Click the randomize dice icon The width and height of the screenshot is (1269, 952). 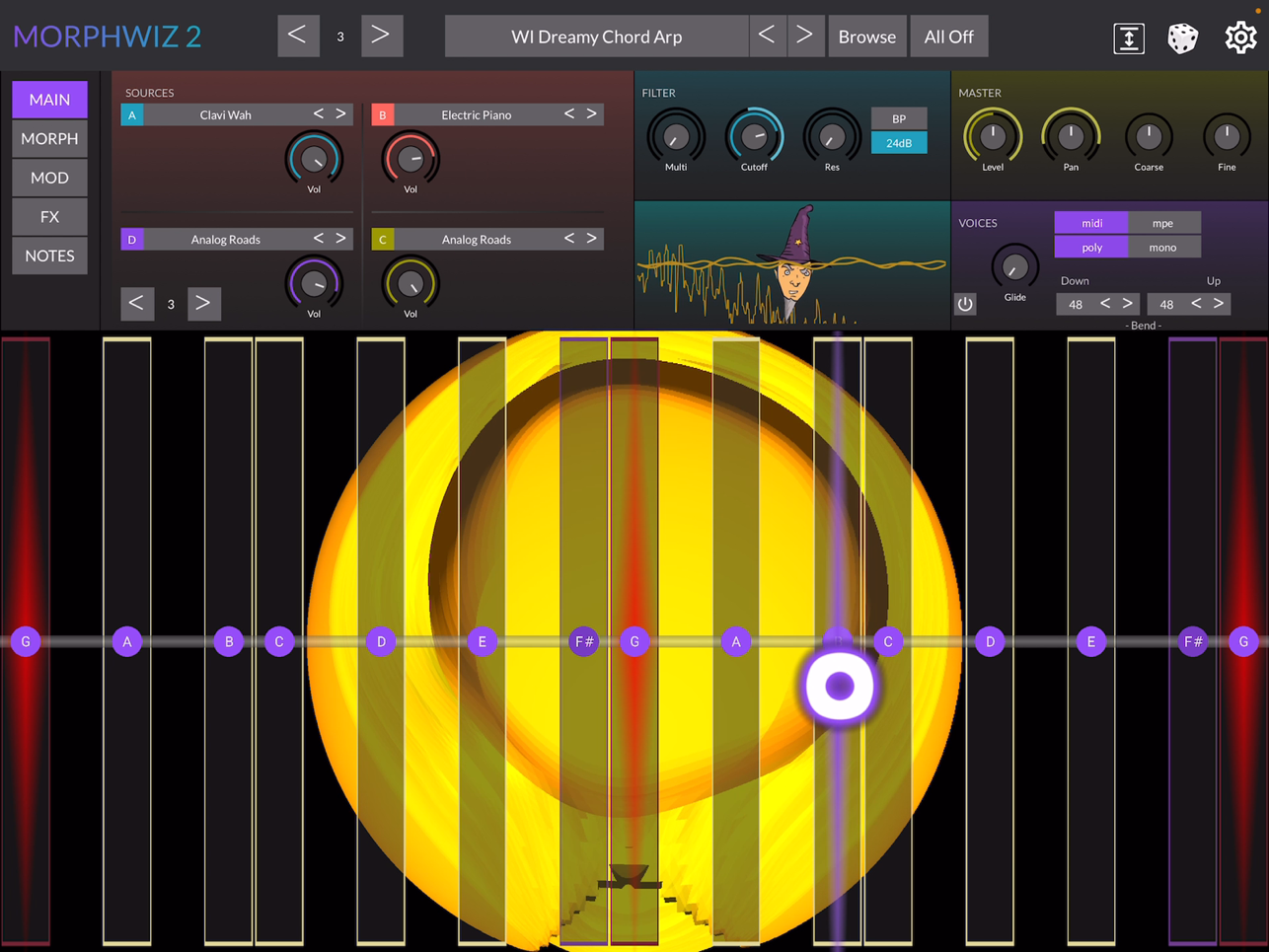coord(1182,37)
